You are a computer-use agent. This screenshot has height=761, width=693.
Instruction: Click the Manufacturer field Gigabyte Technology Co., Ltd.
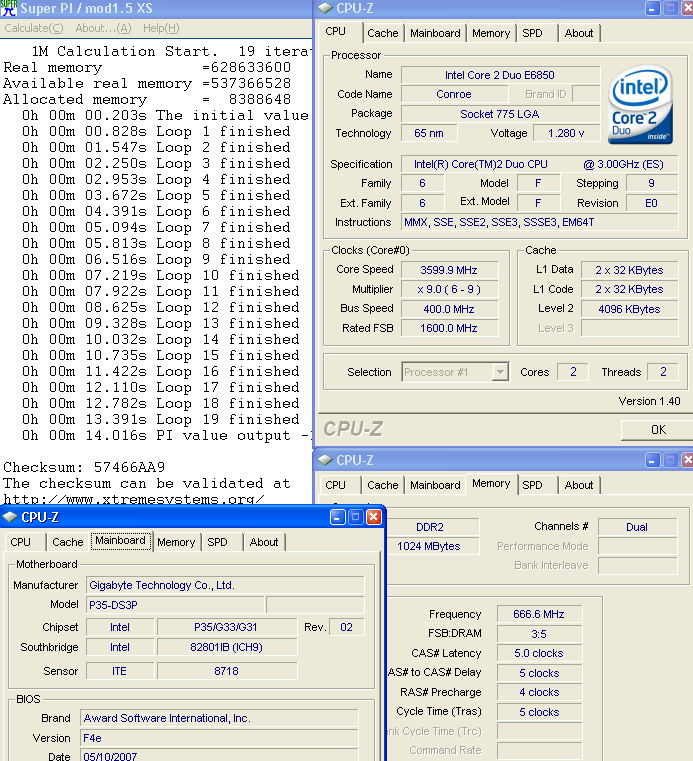click(x=225, y=585)
